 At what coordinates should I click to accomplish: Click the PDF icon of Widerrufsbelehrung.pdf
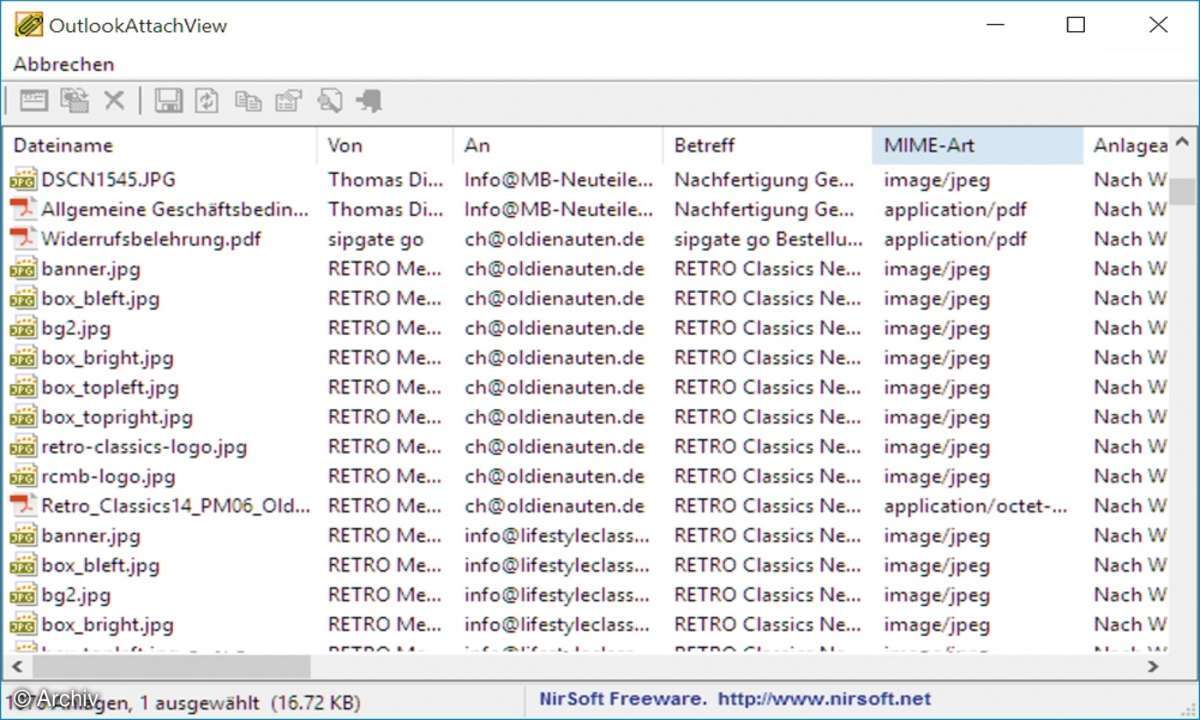click(23, 240)
